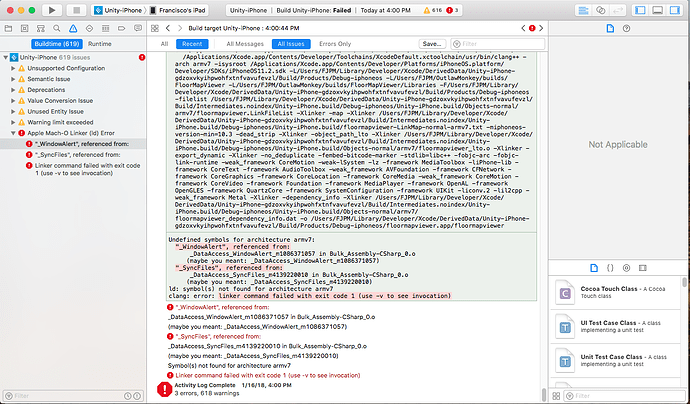Click the 616 warnings indicator
690x404 pixels.
point(433,10)
